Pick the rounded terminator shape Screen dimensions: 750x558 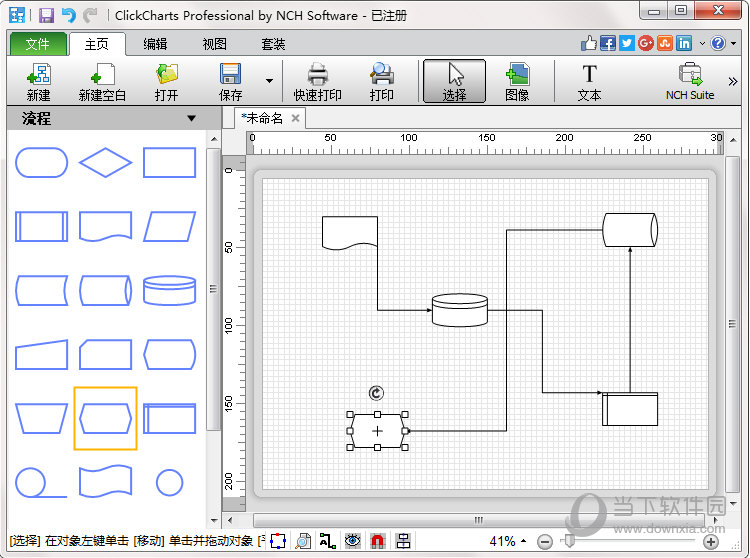(x=42, y=163)
